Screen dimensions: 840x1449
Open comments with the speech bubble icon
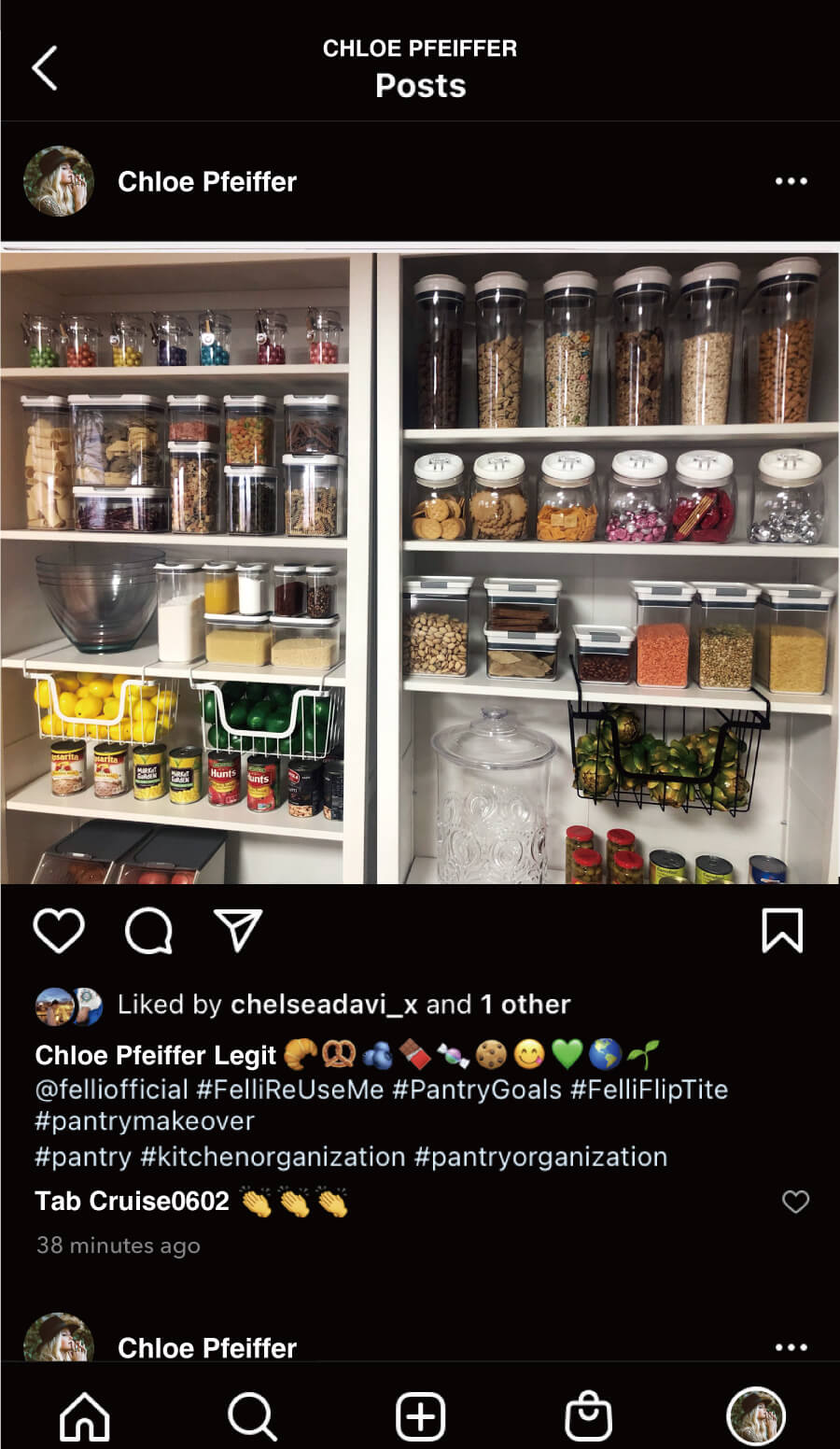[x=149, y=931]
